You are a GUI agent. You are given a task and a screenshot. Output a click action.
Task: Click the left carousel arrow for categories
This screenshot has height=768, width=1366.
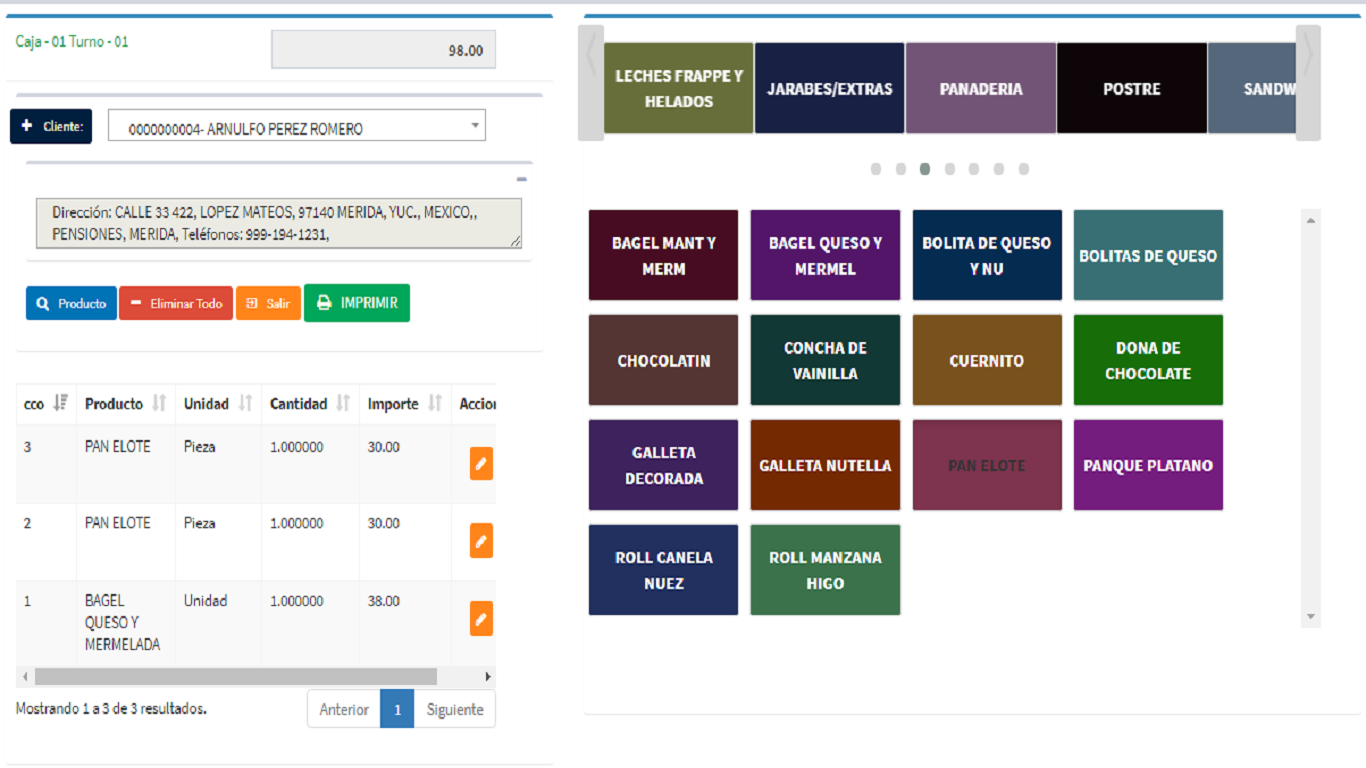pyautogui.click(x=591, y=83)
